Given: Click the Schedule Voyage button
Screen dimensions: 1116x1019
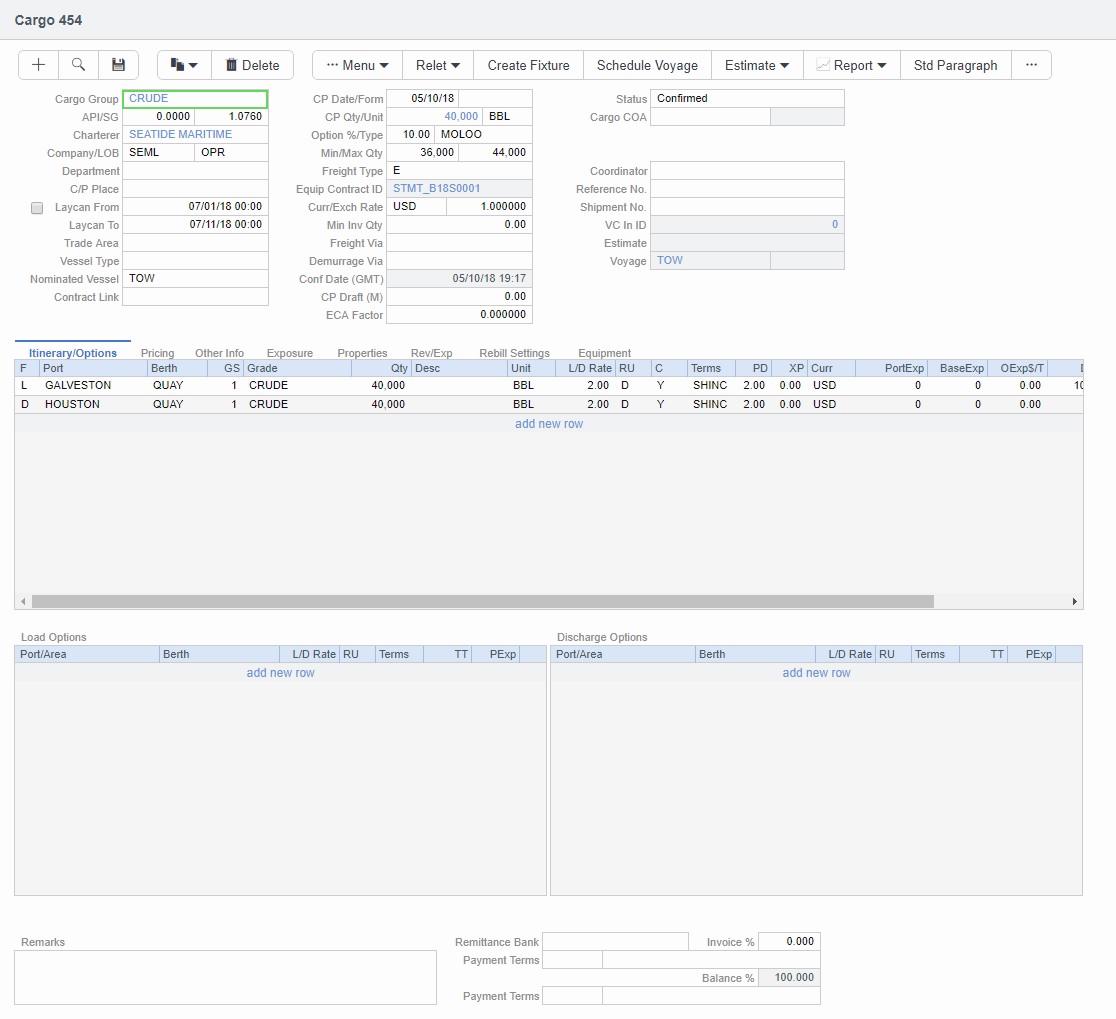Looking at the screenshot, I should pyautogui.click(x=647, y=65).
